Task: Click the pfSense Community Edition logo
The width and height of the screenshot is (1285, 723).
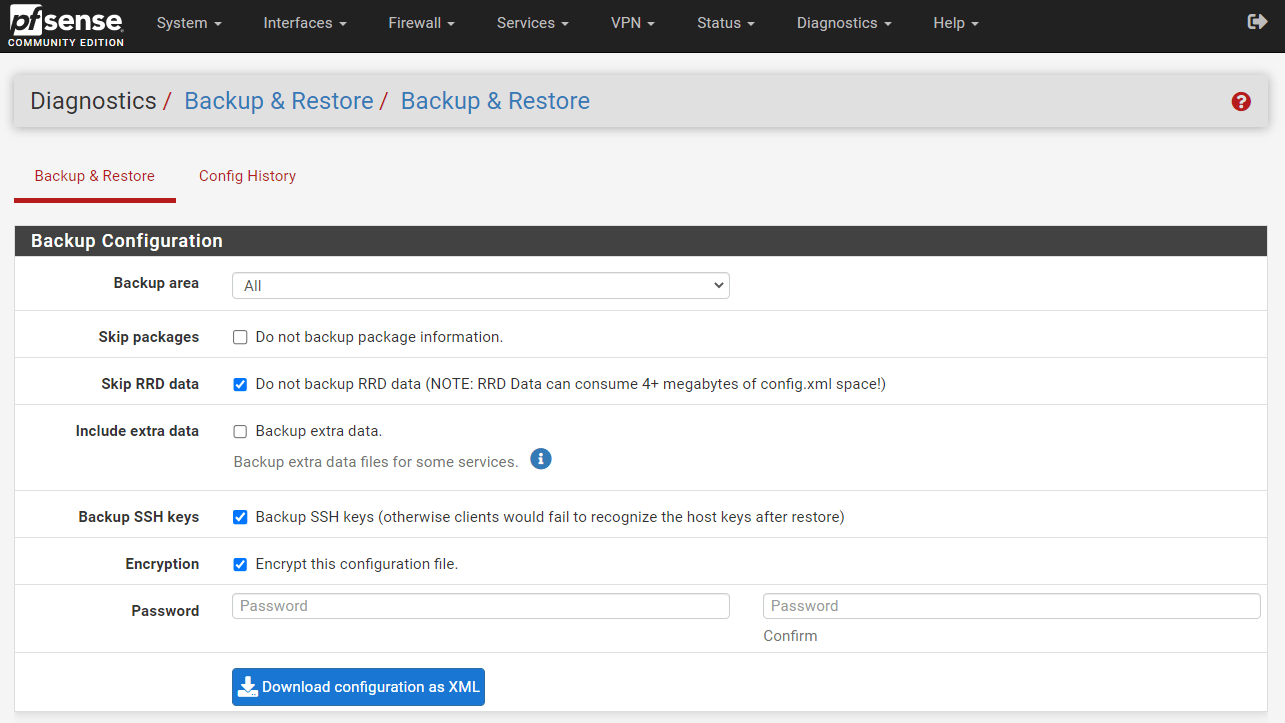Action: 66,25
